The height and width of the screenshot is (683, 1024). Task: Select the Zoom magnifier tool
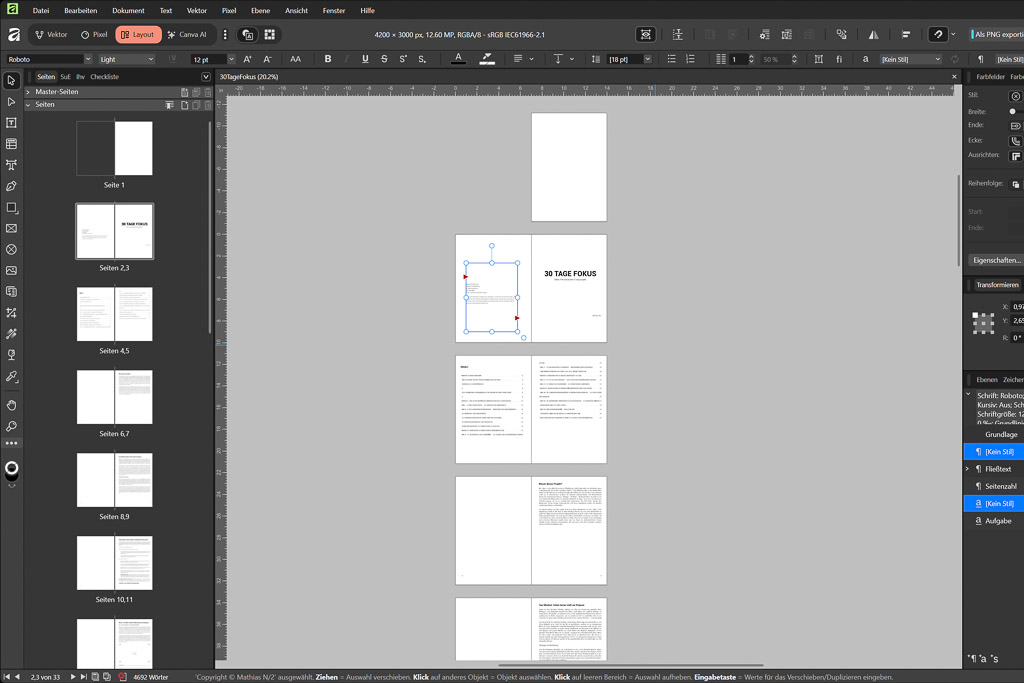(x=12, y=426)
